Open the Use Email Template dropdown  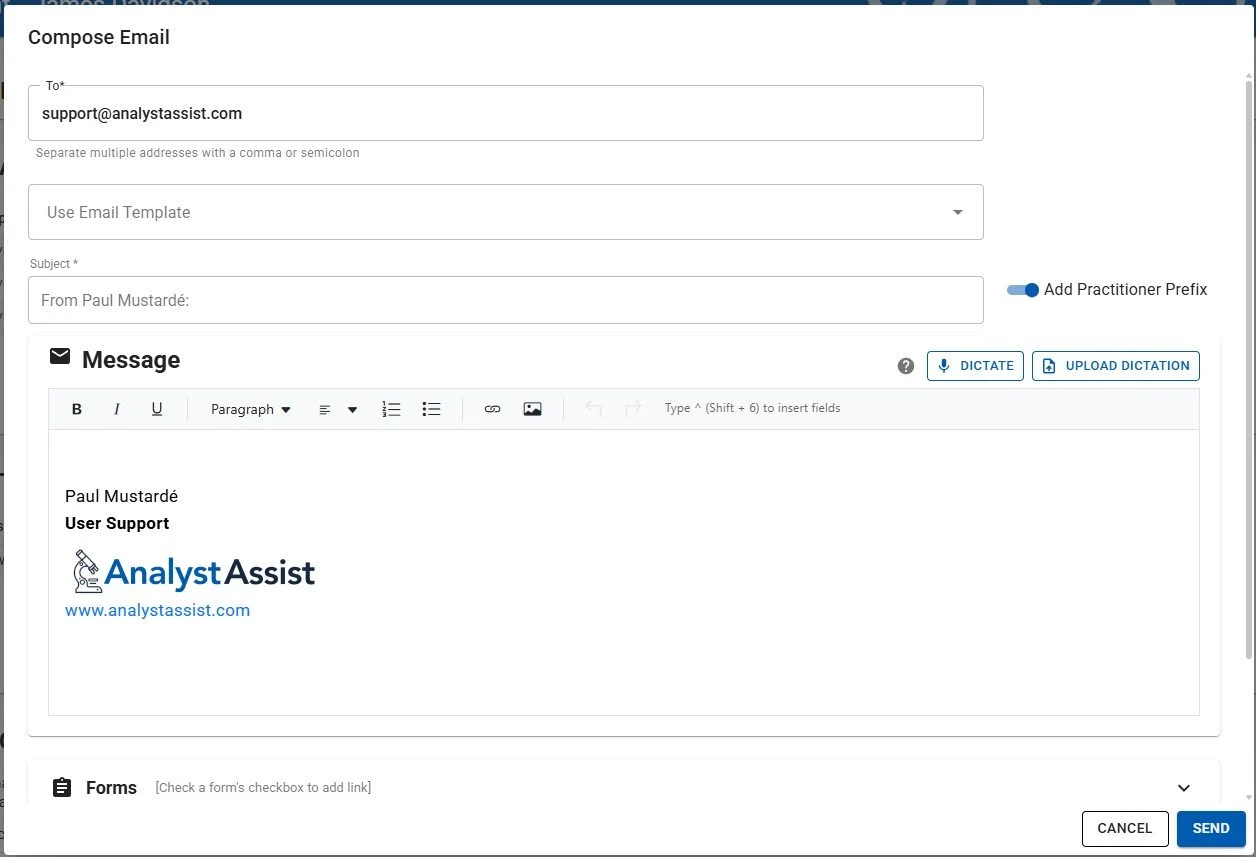pos(506,212)
